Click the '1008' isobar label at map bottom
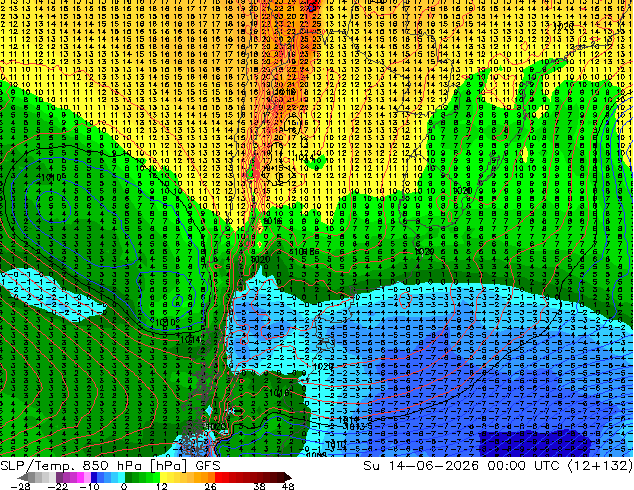This screenshot has height=490, width=634. [317, 455]
